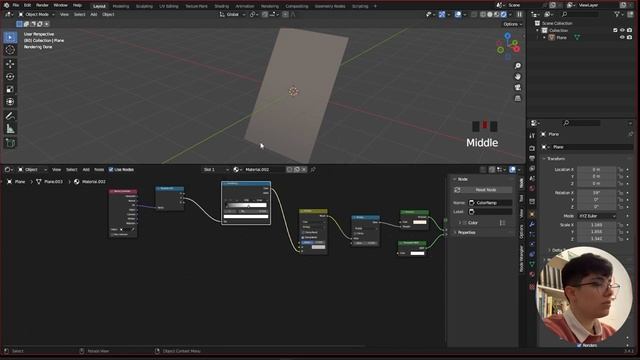Pick the Measure tool

[10, 129]
